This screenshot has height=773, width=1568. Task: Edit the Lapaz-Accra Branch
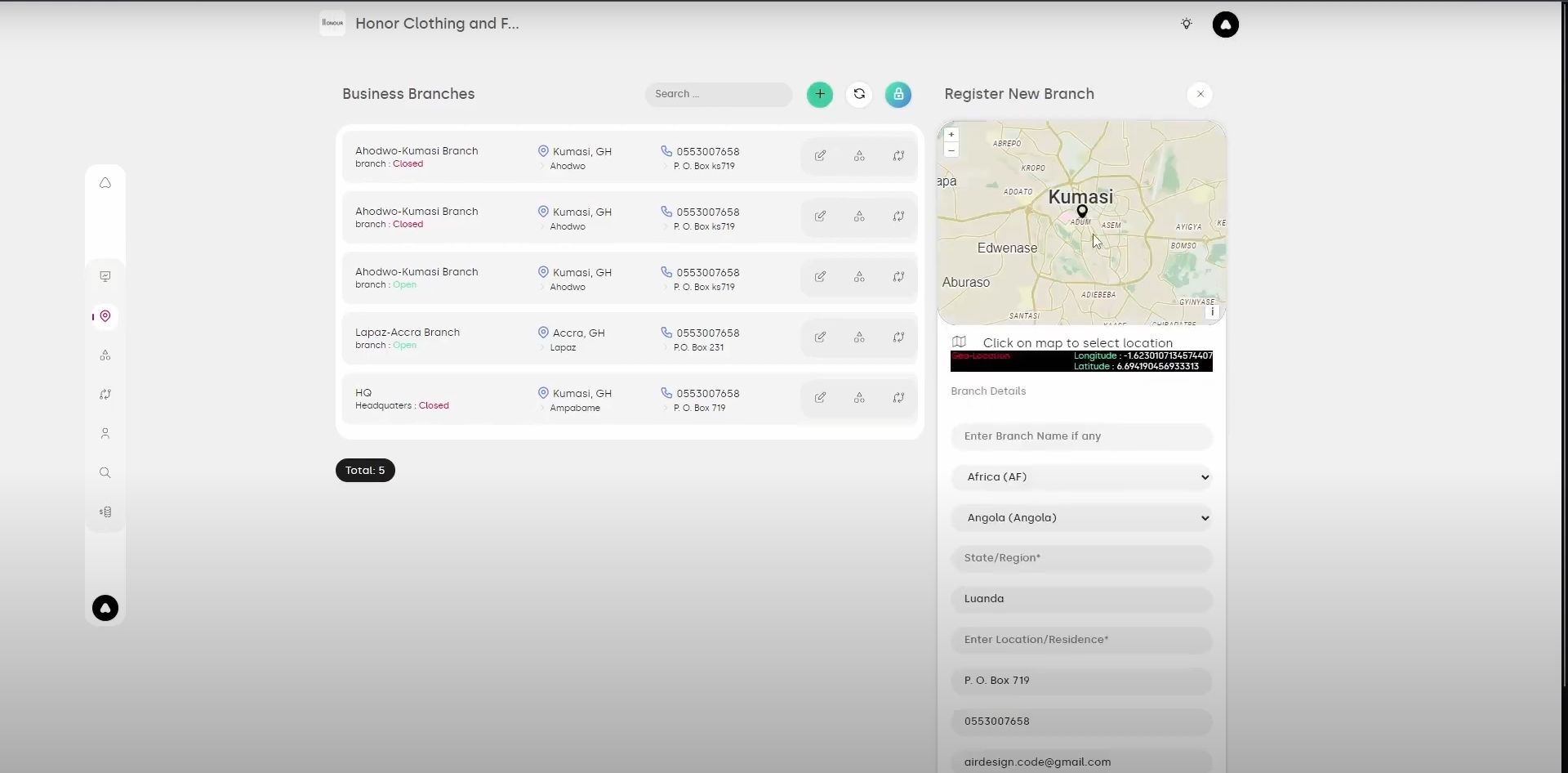[820, 337]
